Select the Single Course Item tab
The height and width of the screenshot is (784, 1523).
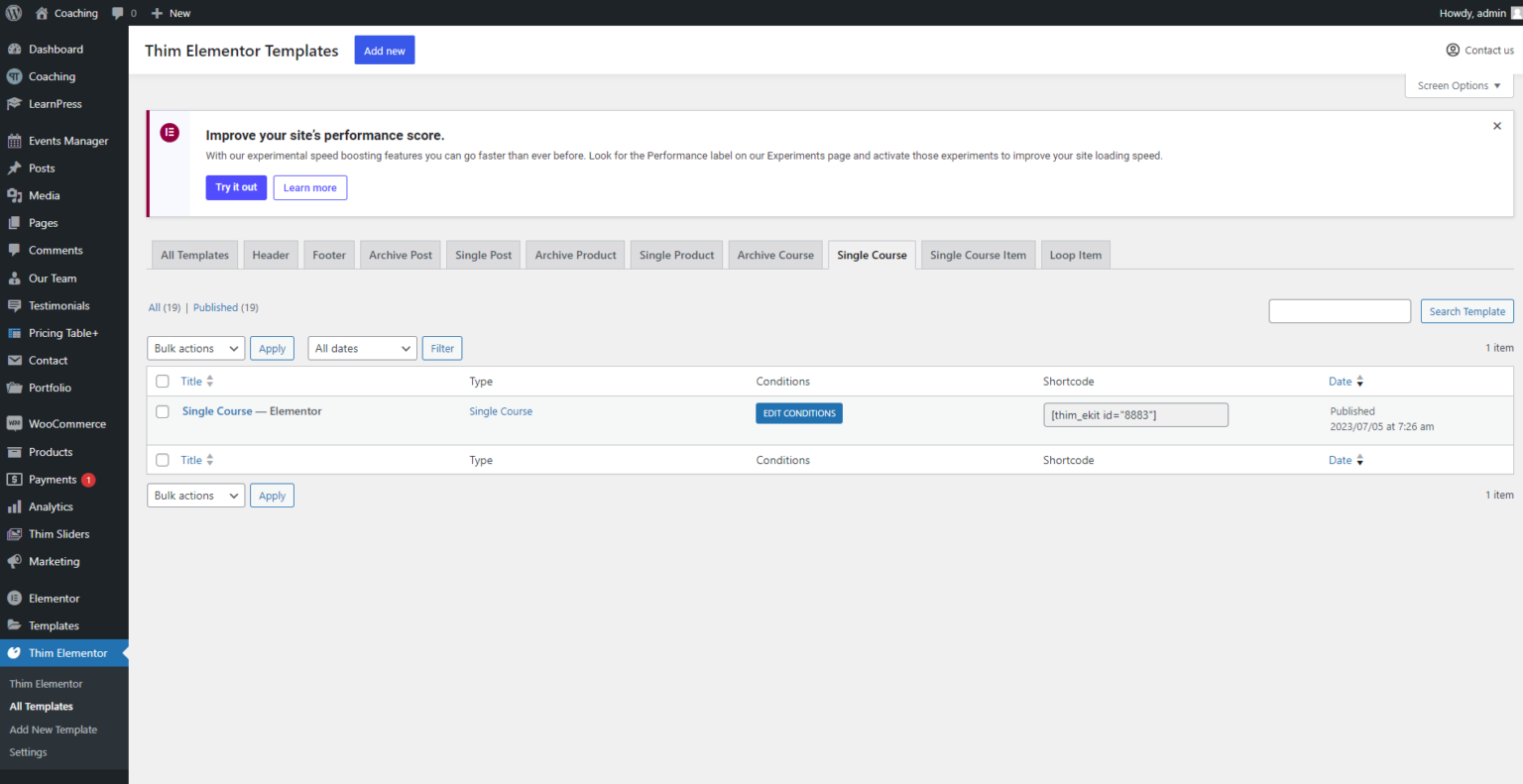point(978,255)
